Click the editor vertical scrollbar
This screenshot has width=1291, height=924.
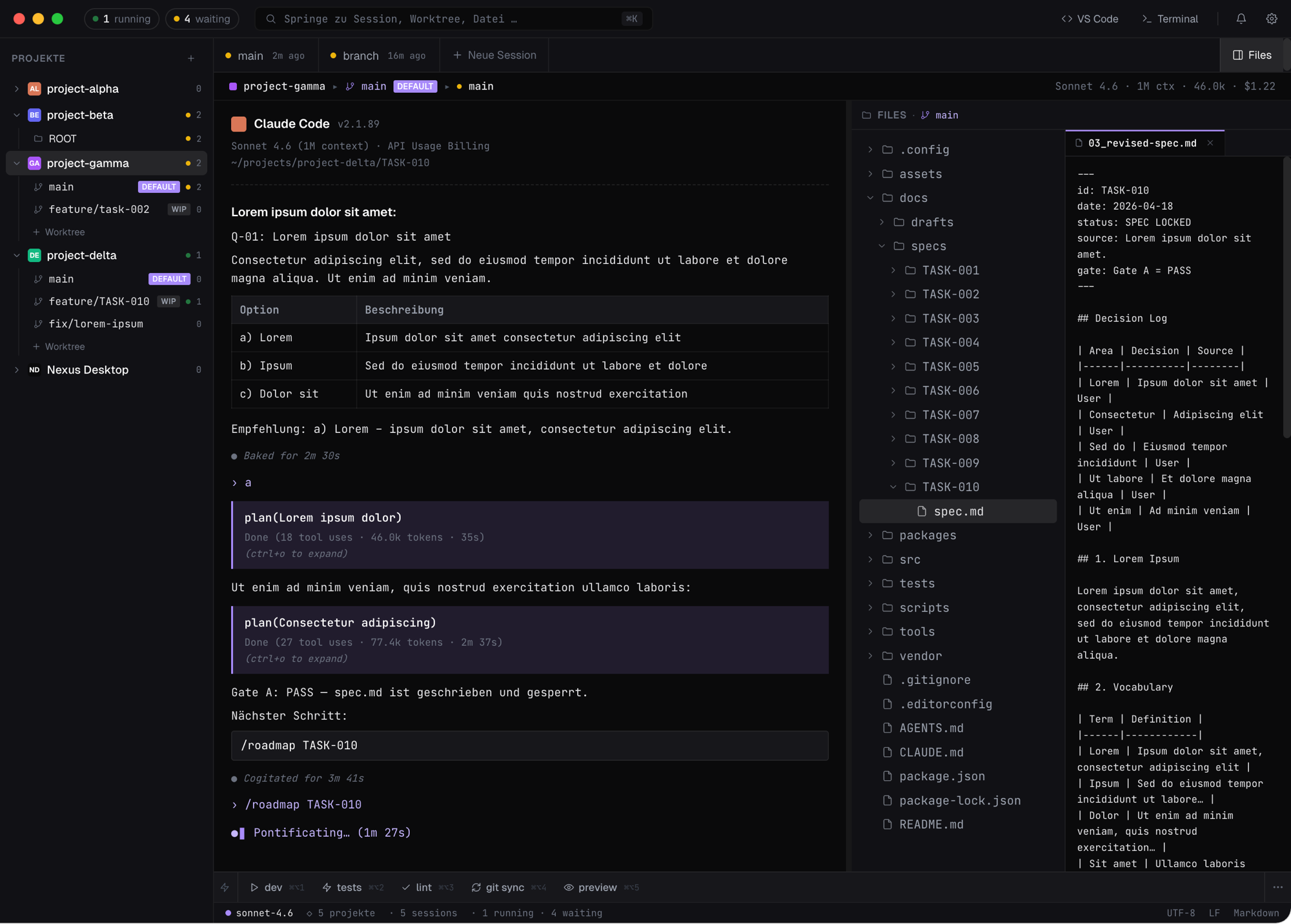pos(1286,297)
